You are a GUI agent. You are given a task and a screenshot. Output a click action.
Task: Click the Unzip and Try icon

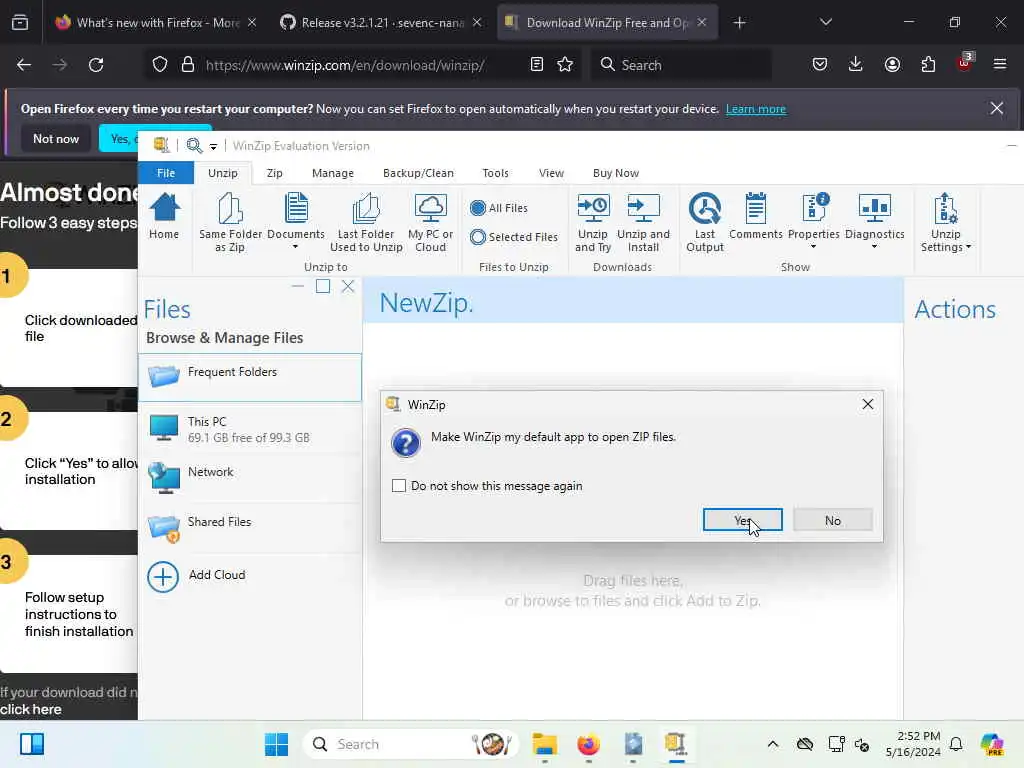tap(593, 222)
